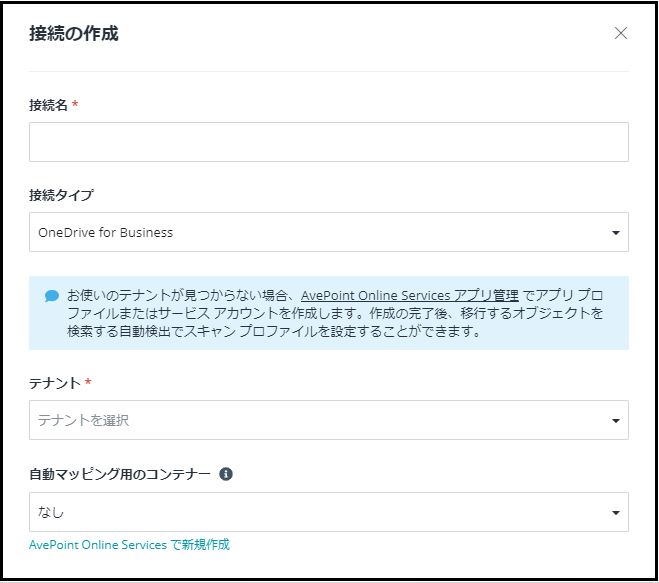Click the 接続名 field label
Screen dimensions: 659x583
[48, 105]
